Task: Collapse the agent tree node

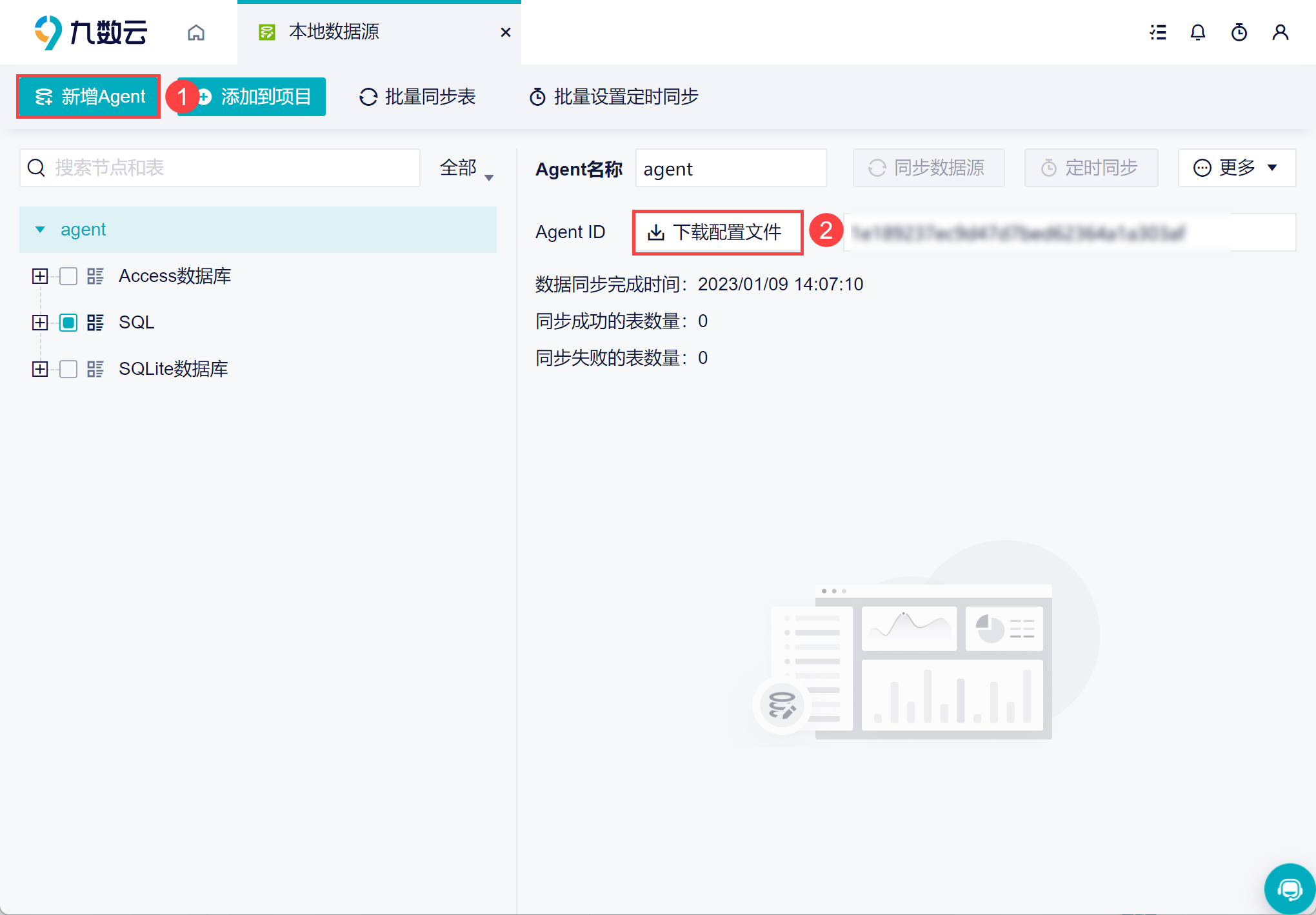Action: tap(40, 230)
